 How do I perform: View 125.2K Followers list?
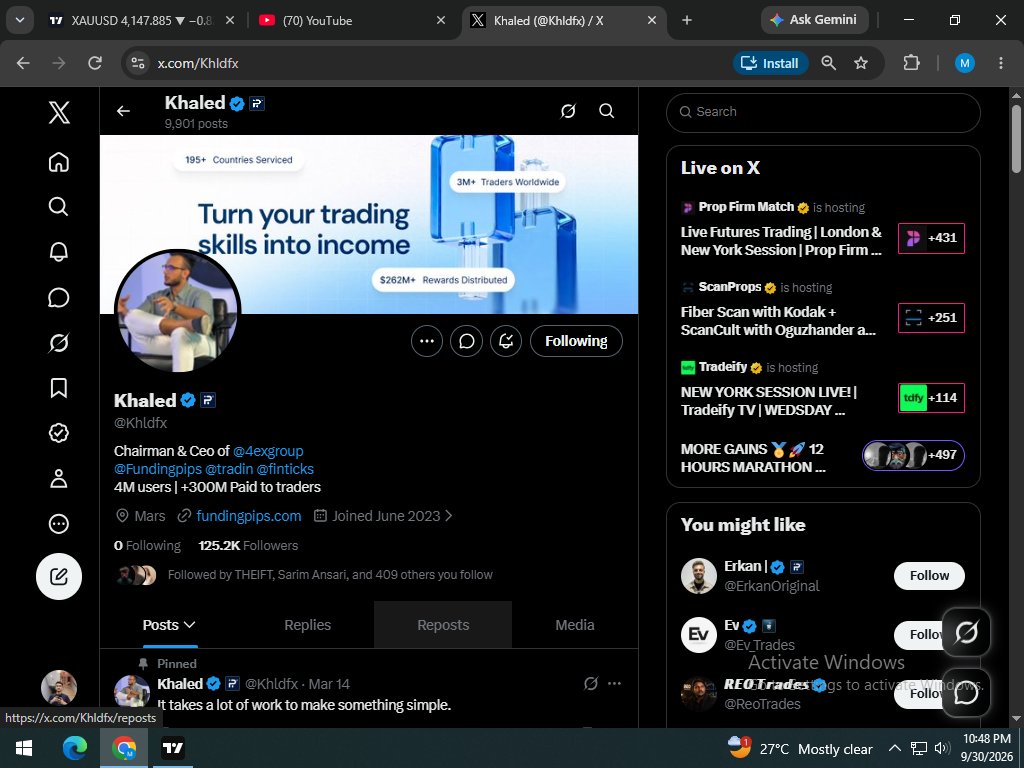pos(248,545)
